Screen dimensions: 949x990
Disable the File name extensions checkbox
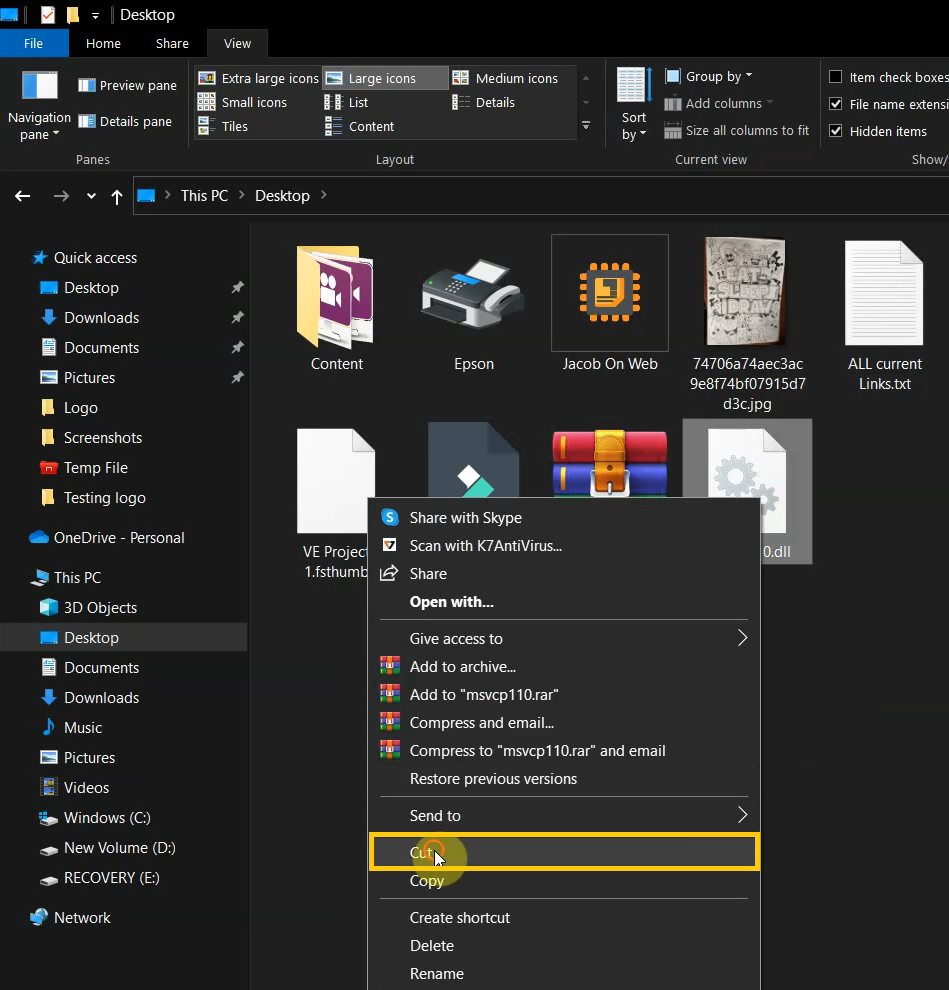[x=836, y=104]
